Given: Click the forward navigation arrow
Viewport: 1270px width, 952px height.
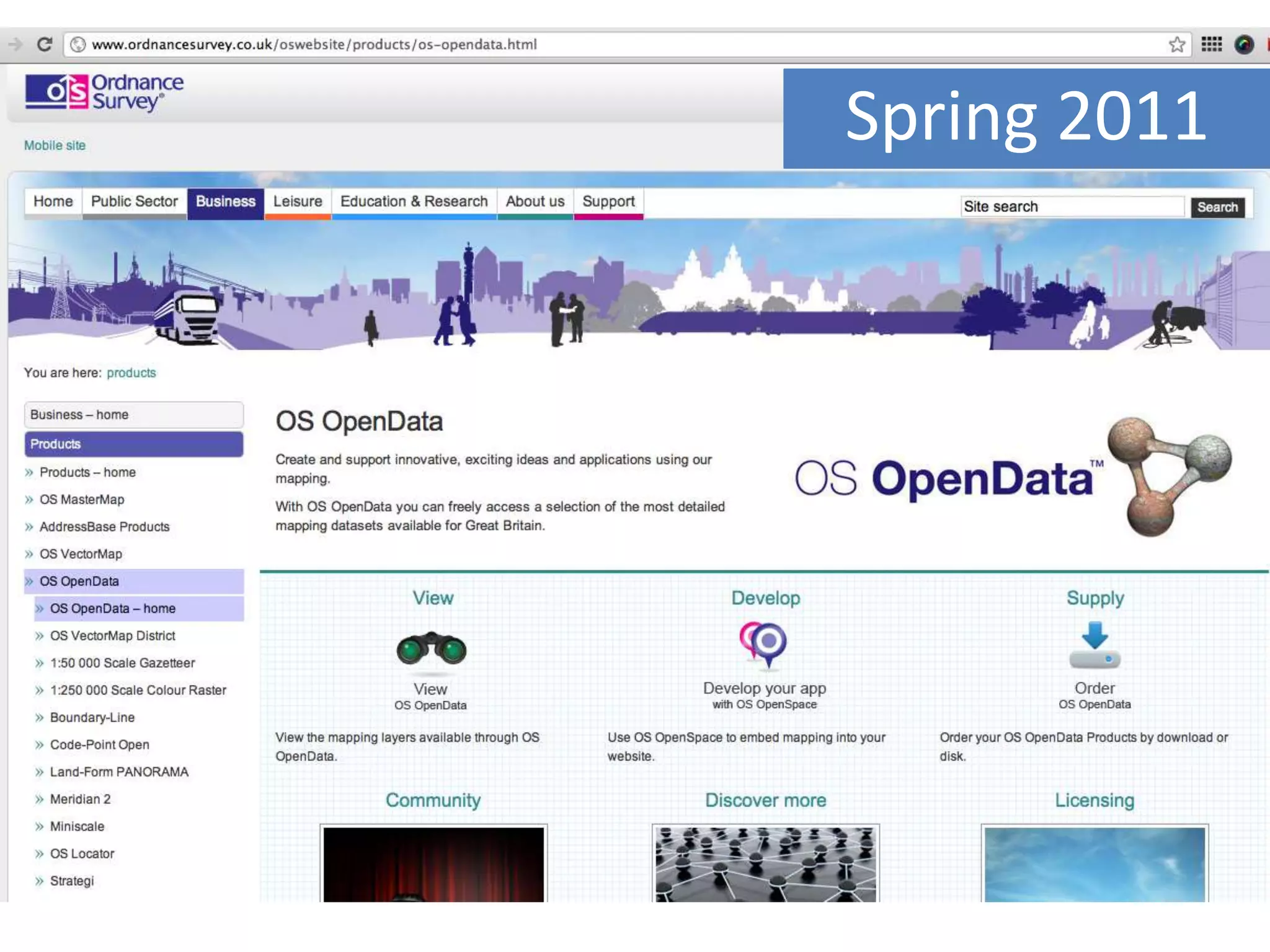Looking at the screenshot, I should click(x=15, y=45).
